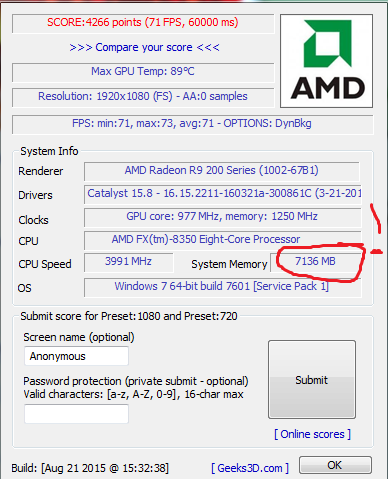The height and width of the screenshot is (479, 388).
Task: Select the Windows 7 OS field
Action: pos(222,287)
